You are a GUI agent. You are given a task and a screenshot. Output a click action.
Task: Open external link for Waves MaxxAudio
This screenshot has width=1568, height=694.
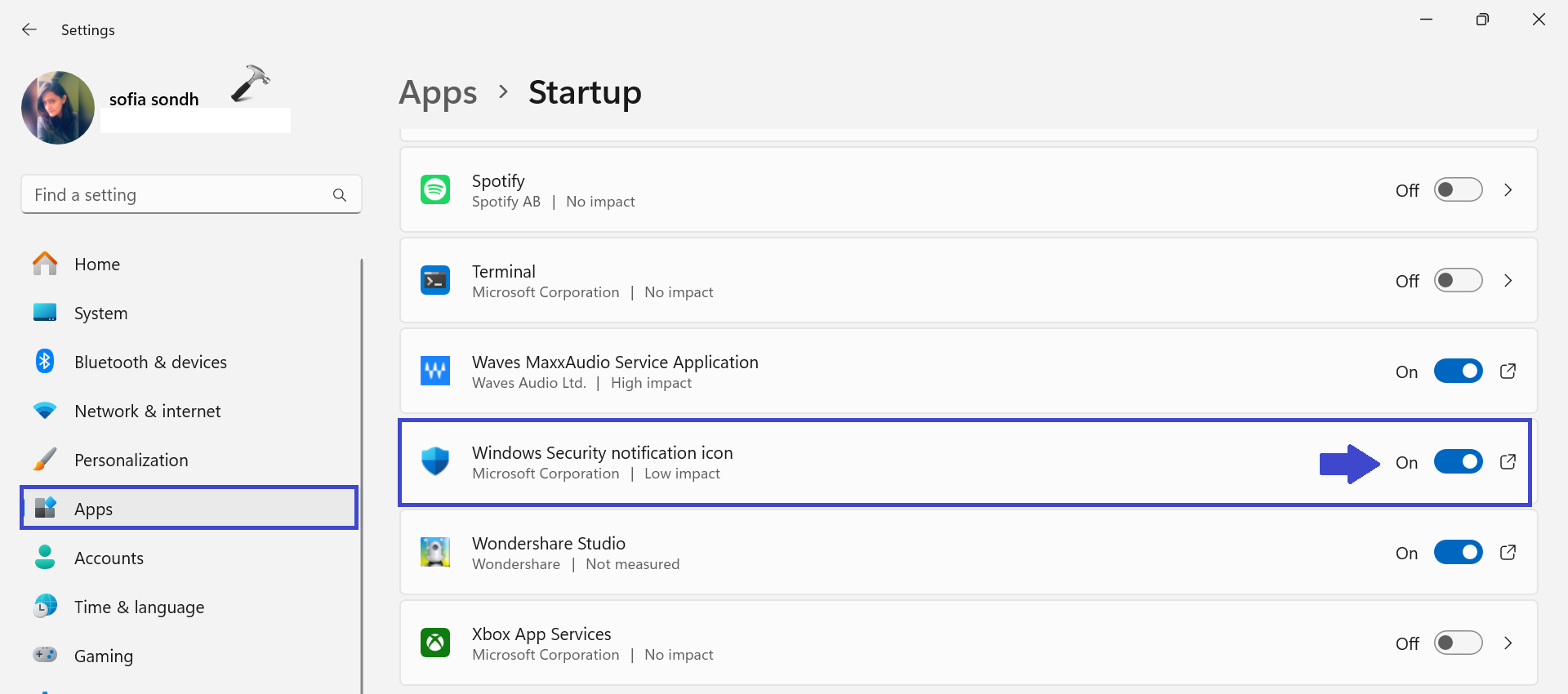(1508, 371)
